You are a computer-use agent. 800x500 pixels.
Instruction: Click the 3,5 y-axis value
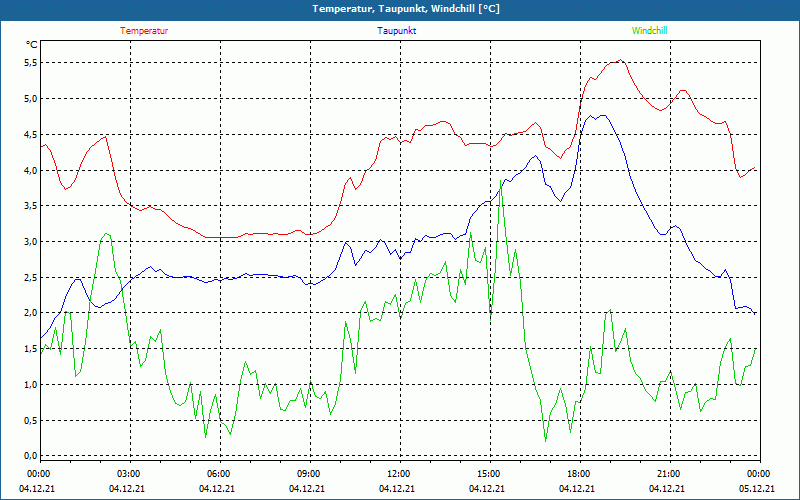click(31, 206)
